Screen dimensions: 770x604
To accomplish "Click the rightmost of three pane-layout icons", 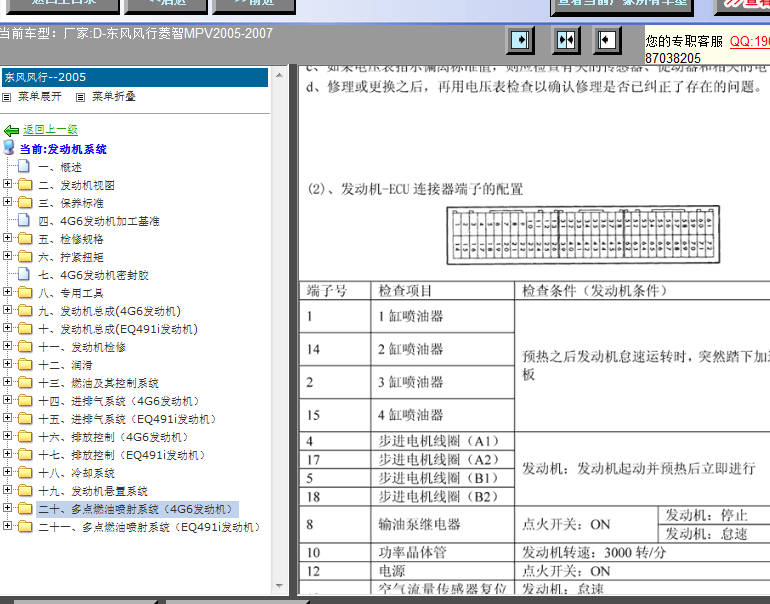I will coord(607,41).
